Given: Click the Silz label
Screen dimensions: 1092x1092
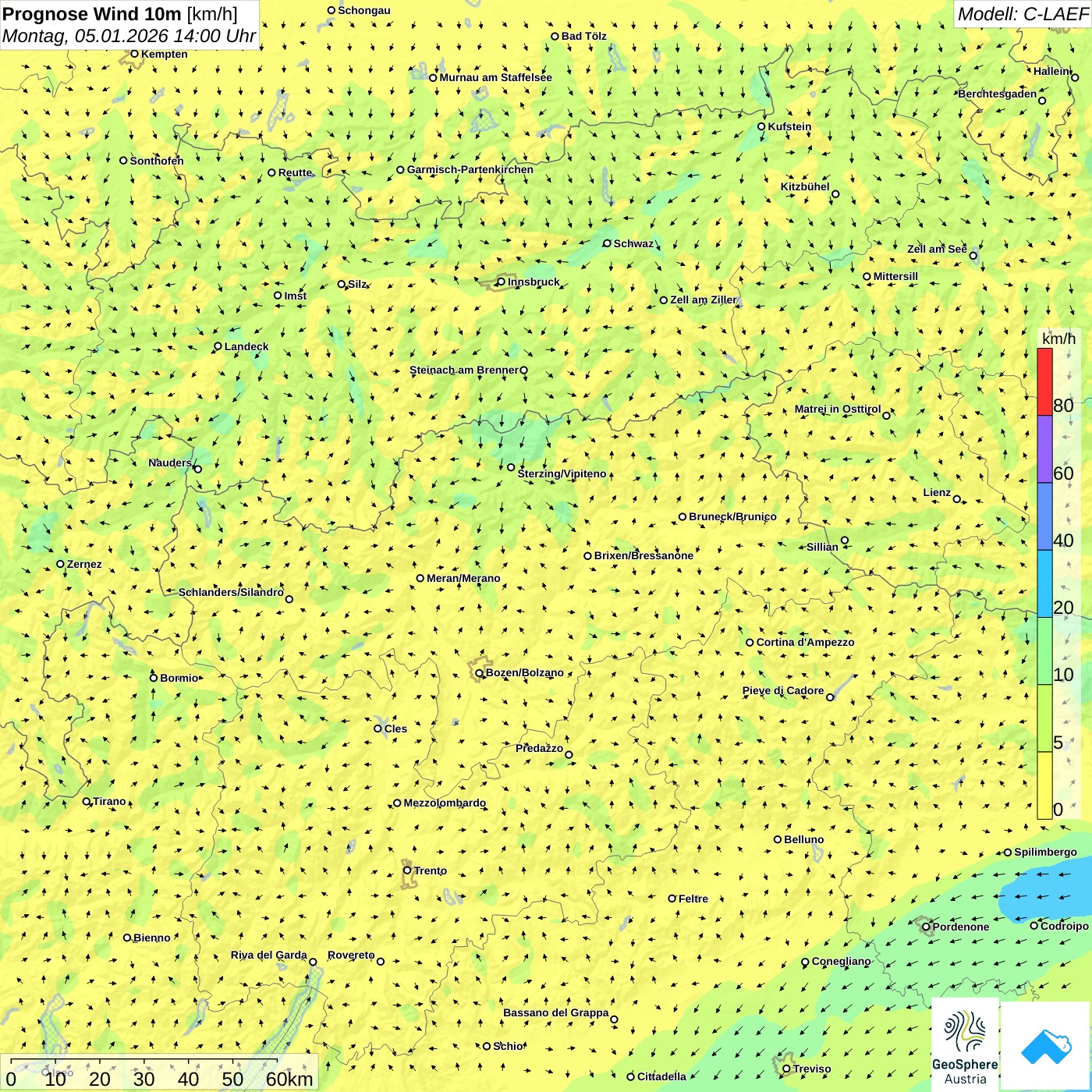Looking at the screenshot, I should coord(357,284).
